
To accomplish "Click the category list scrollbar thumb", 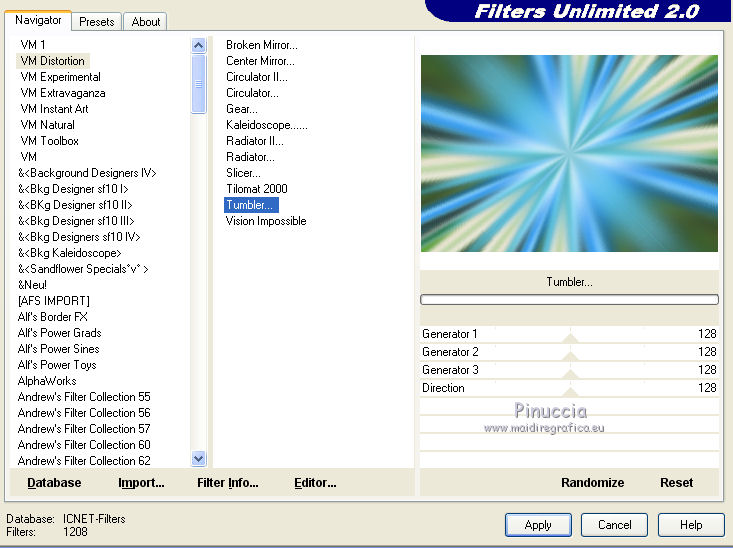I will [198, 84].
